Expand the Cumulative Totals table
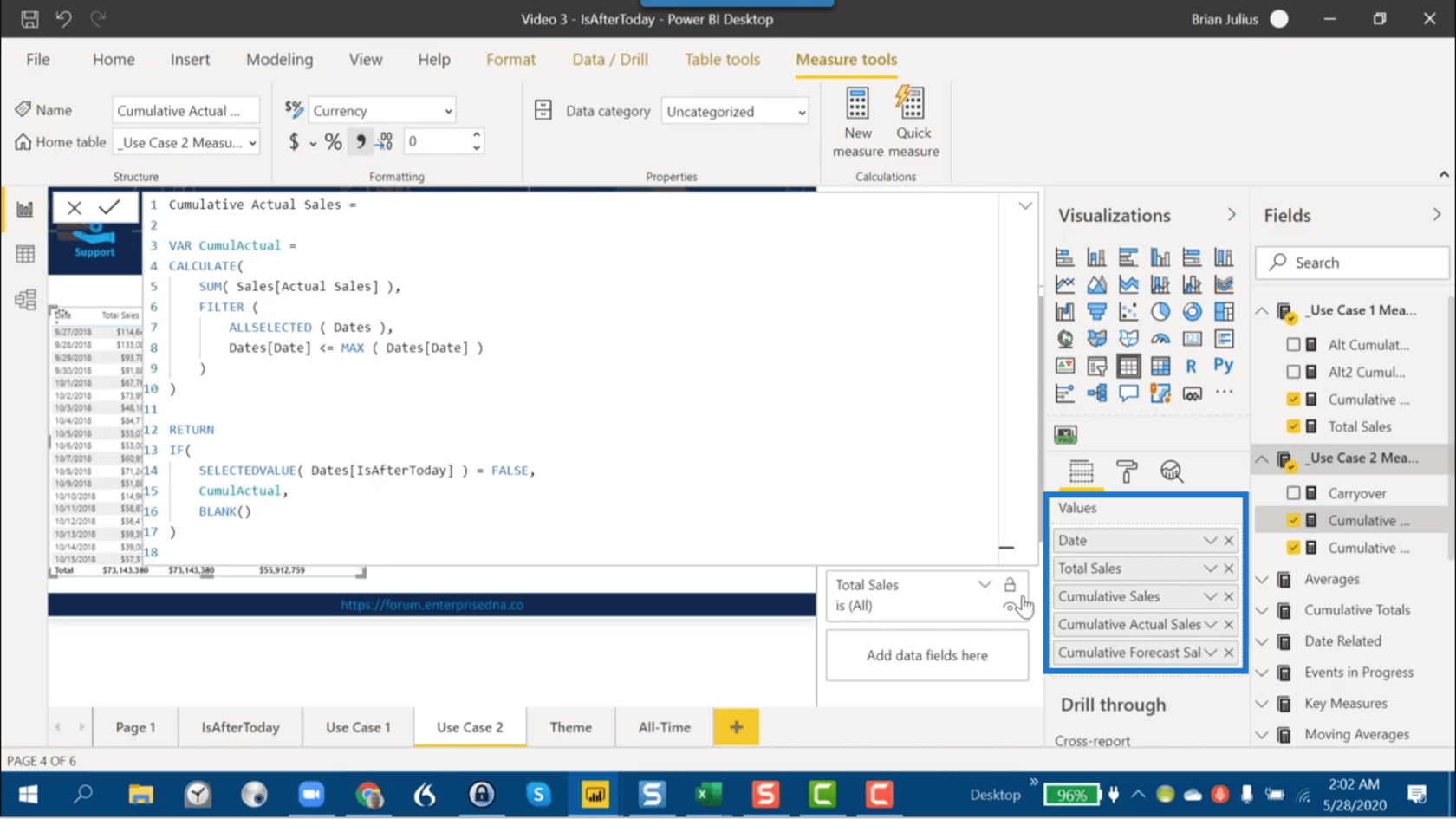The width and height of the screenshot is (1456, 819). [1262, 611]
